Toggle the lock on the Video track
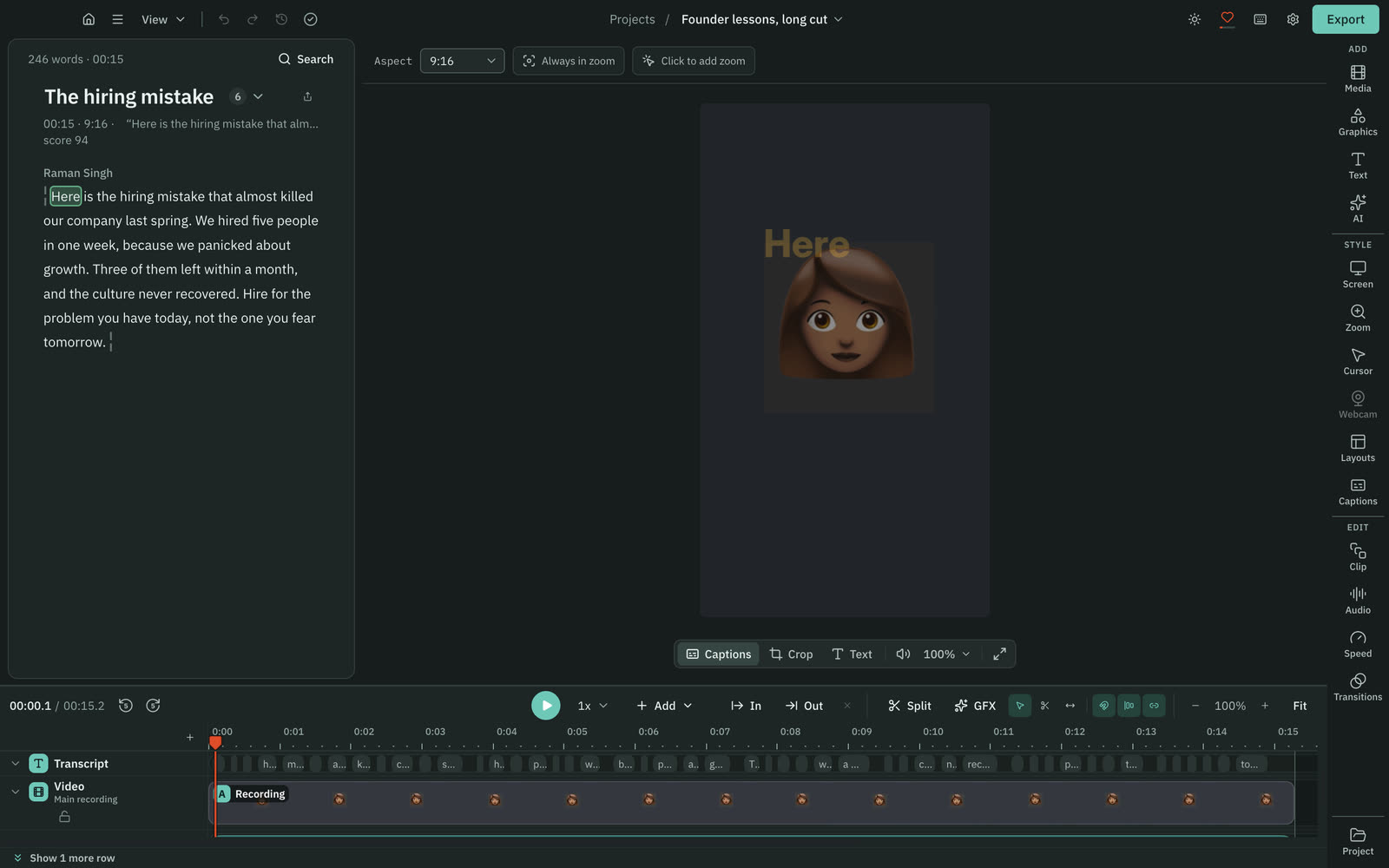This screenshot has width=1389, height=868. [64, 817]
